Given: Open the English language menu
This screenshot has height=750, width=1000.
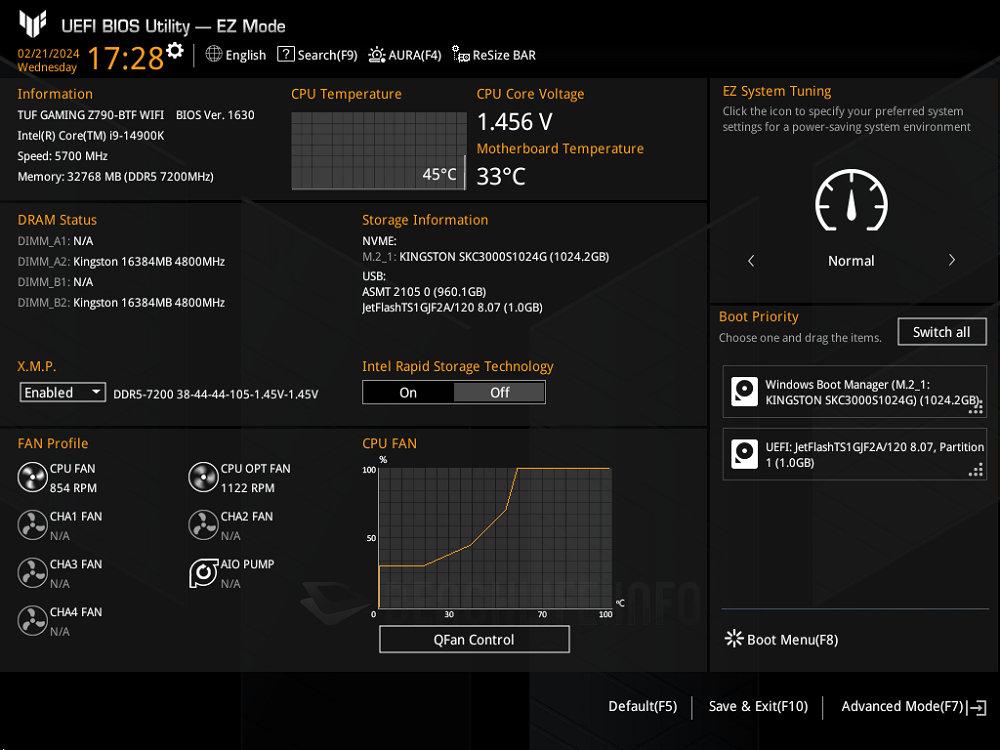Looking at the screenshot, I should [235, 55].
